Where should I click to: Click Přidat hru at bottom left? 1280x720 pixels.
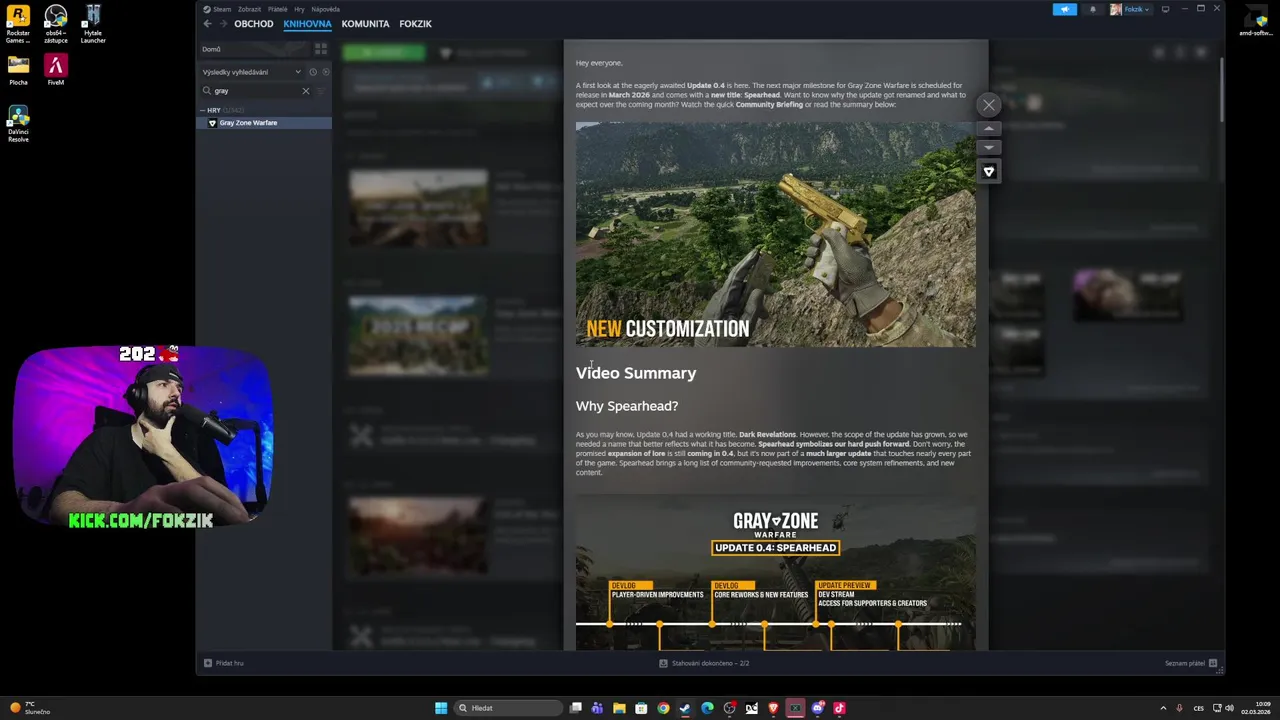(x=224, y=663)
